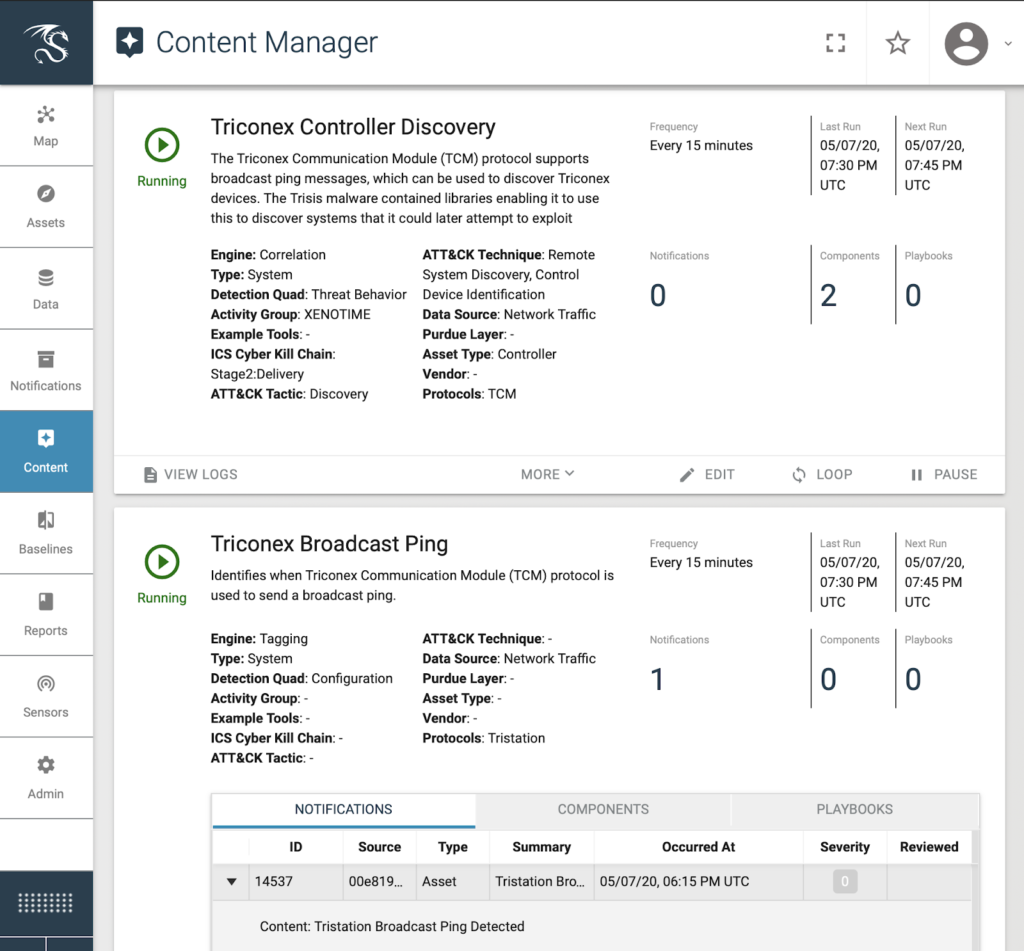Toggle fullscreen mode icon in header

pyautogui.click(x=835, y=43)
